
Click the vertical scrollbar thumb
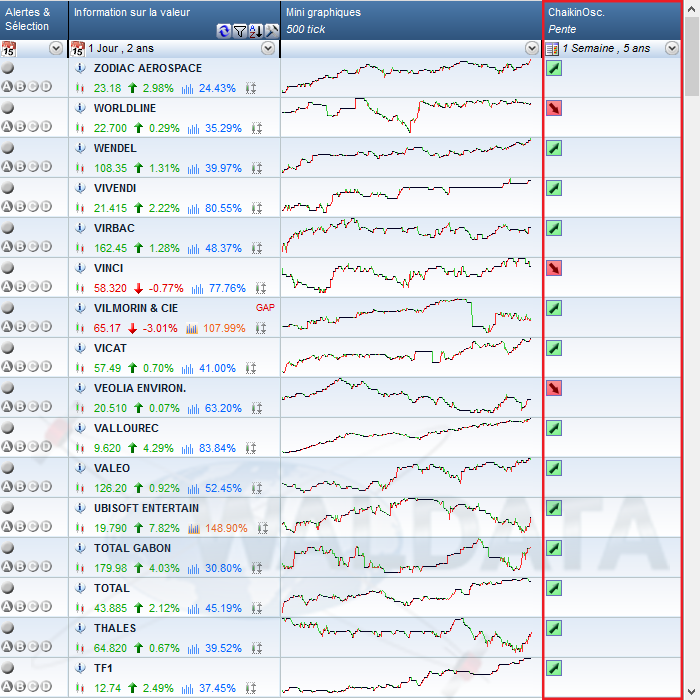tap(692, 57)
